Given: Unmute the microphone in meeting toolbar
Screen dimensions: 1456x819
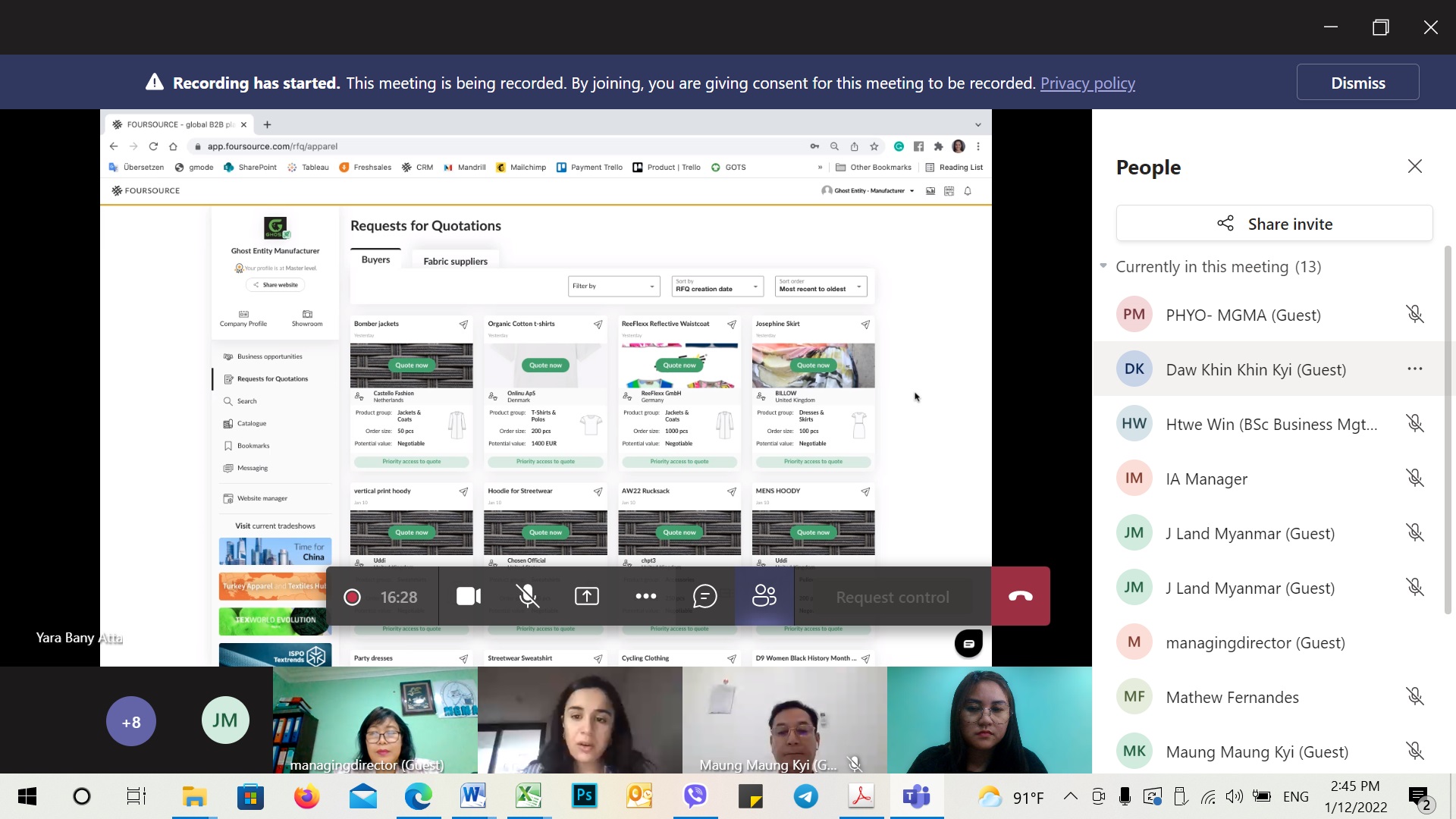Looking at the screenshot, I should pyautogui.click(x=528, y=597).
